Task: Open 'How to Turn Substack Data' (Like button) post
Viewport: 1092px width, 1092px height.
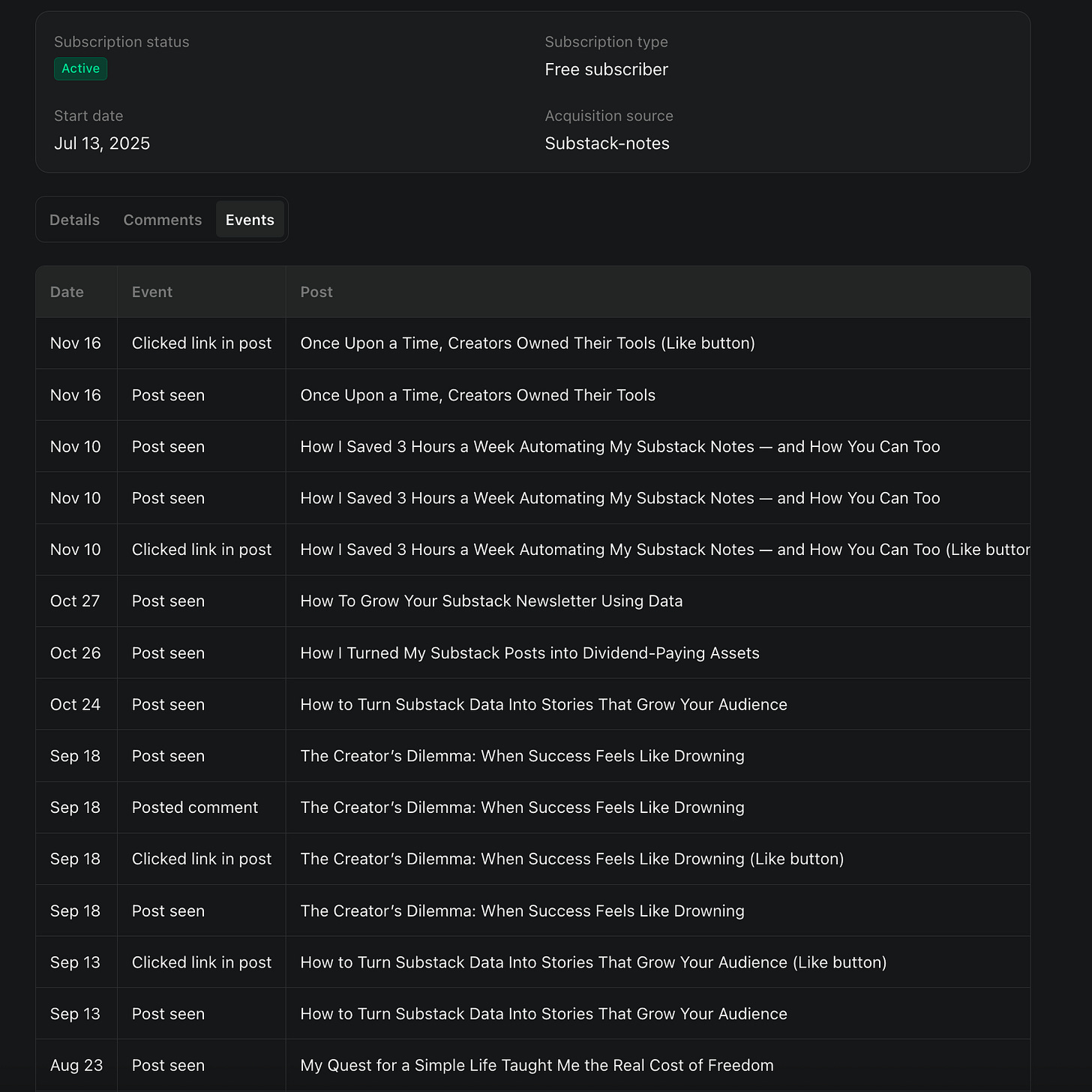Action: pos(593,962)
